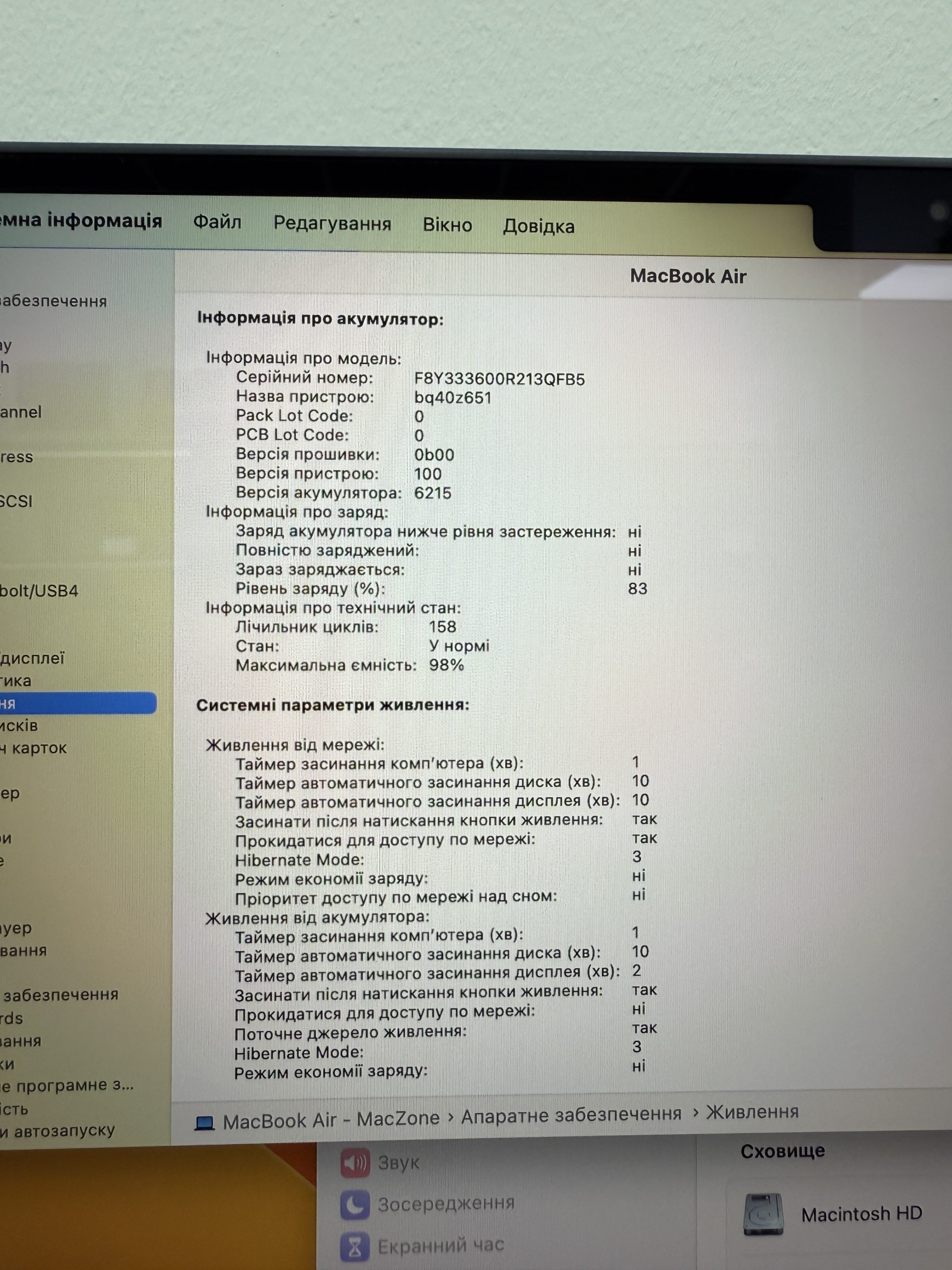
Task: Select sidebar item ending in SCSI
Action: point(16,501)
